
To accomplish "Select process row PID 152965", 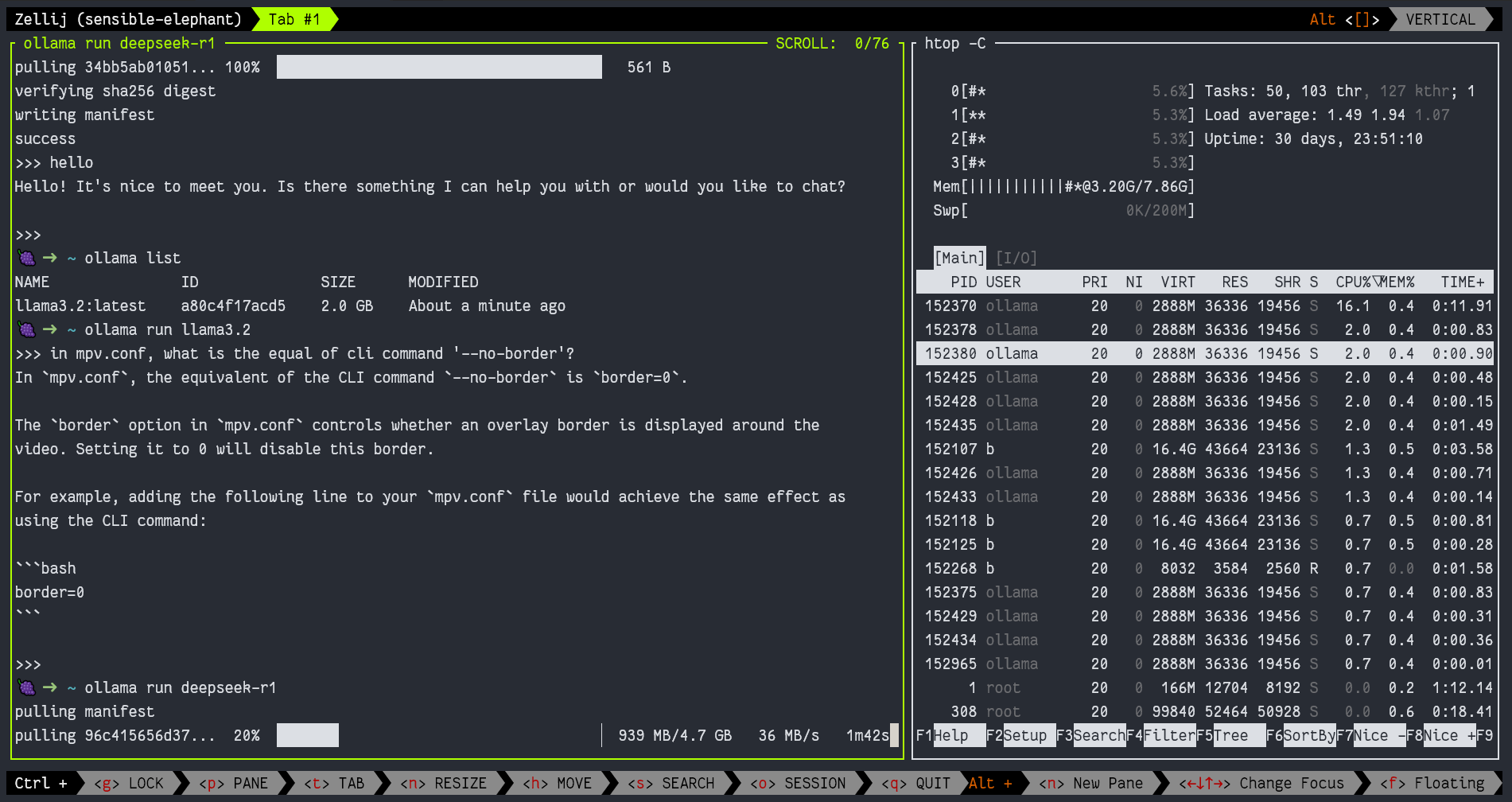I will 1205,664.
